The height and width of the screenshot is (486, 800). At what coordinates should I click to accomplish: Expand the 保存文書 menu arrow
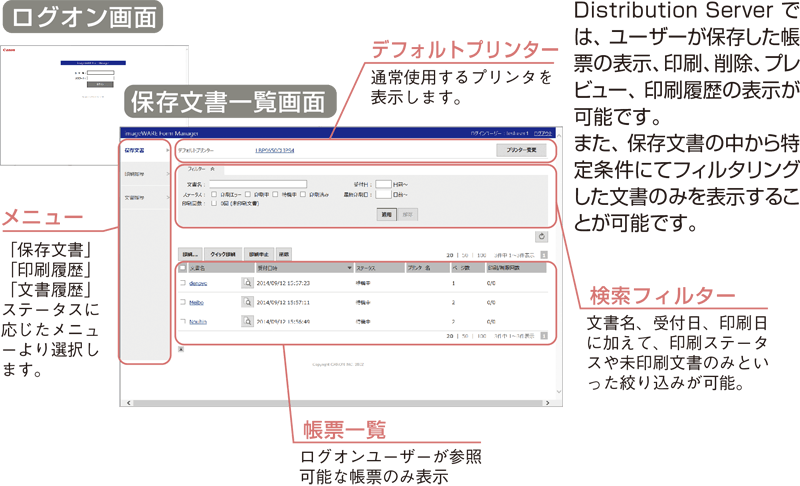pyautogui.click(x=167, y=150)
